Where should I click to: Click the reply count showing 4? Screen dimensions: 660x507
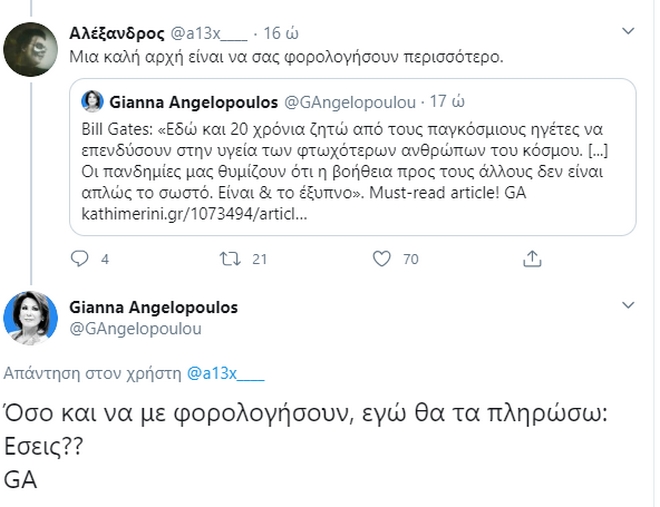click(105, 260)
